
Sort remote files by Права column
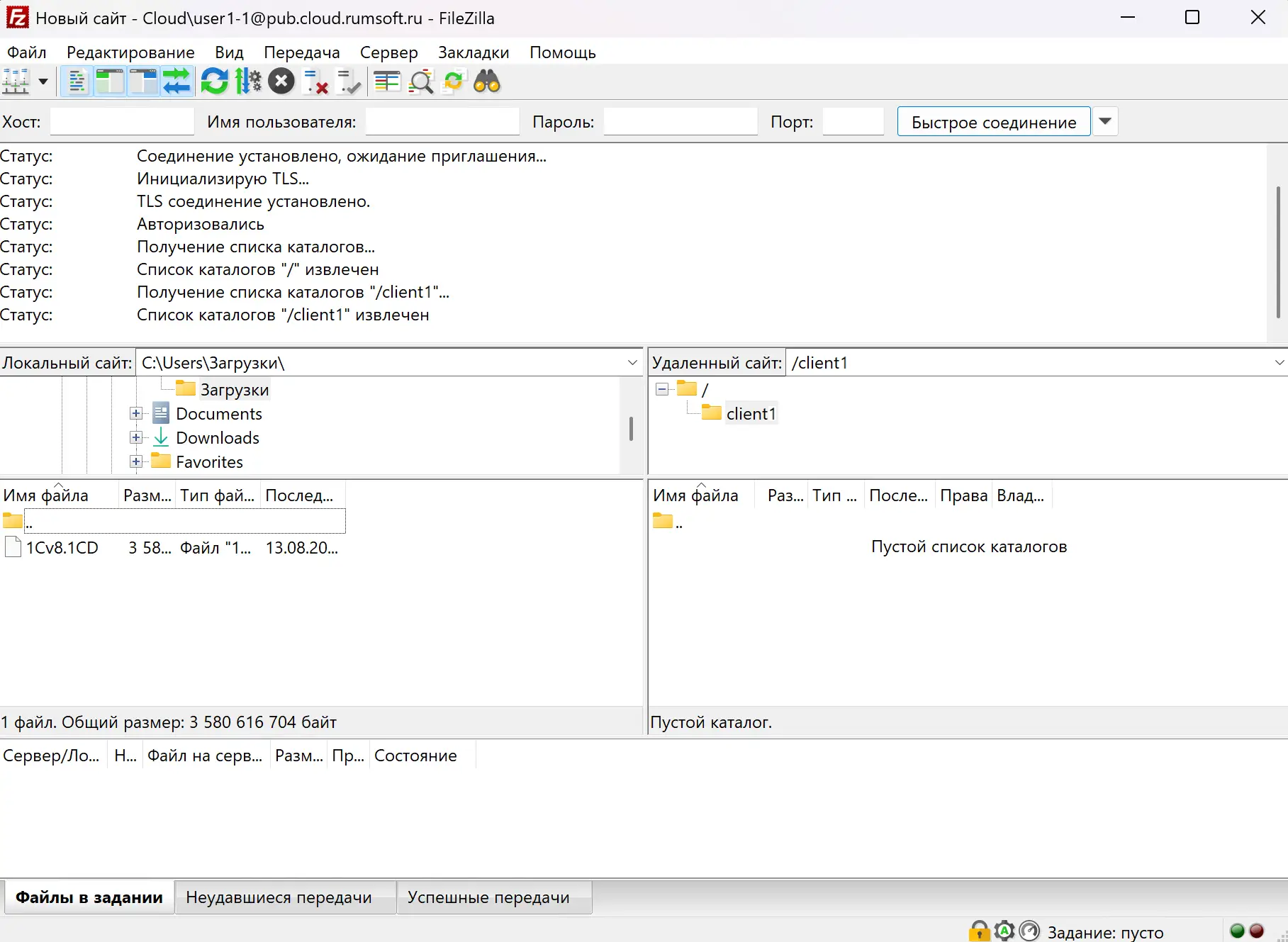963,495
